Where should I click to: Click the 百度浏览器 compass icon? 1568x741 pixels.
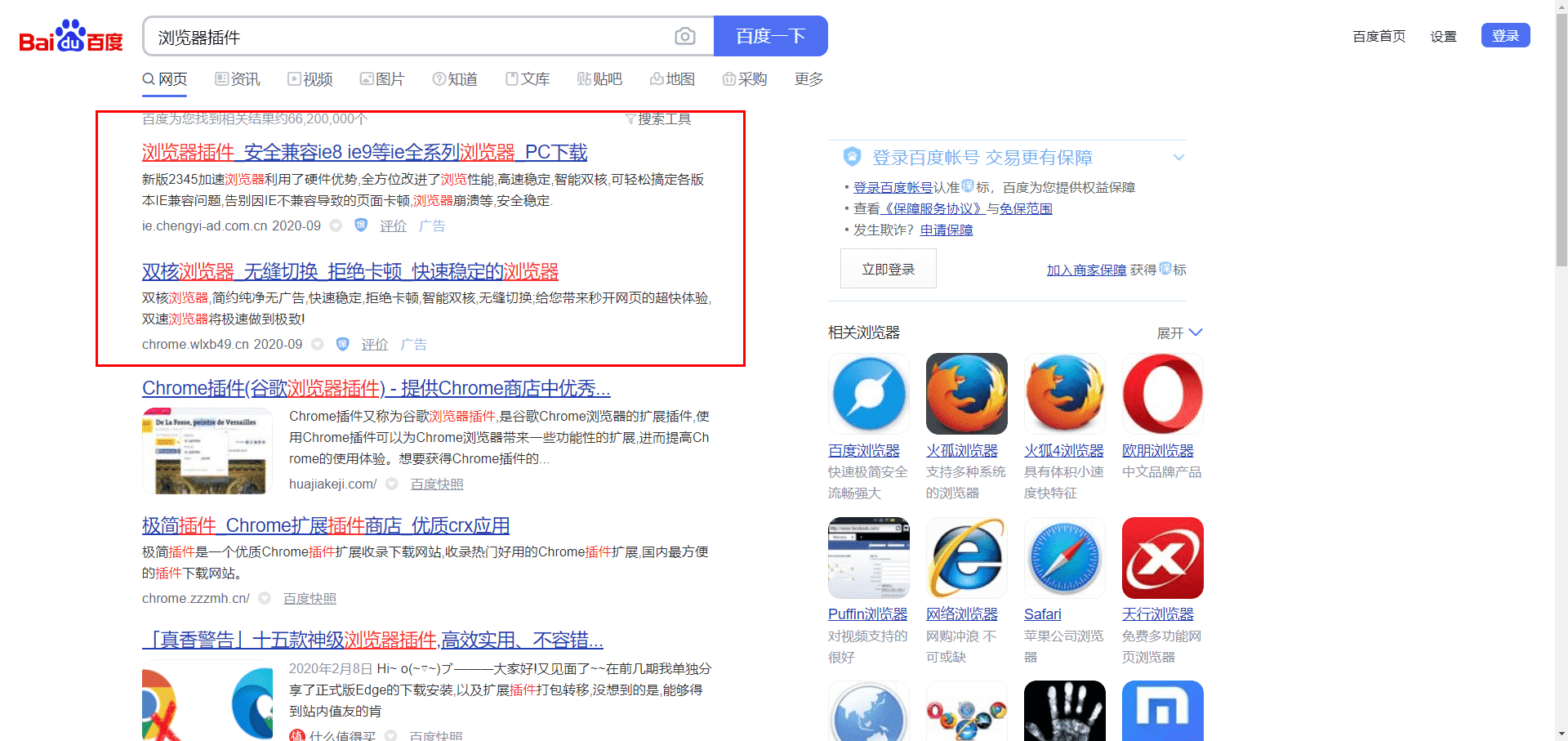[869, 394]
